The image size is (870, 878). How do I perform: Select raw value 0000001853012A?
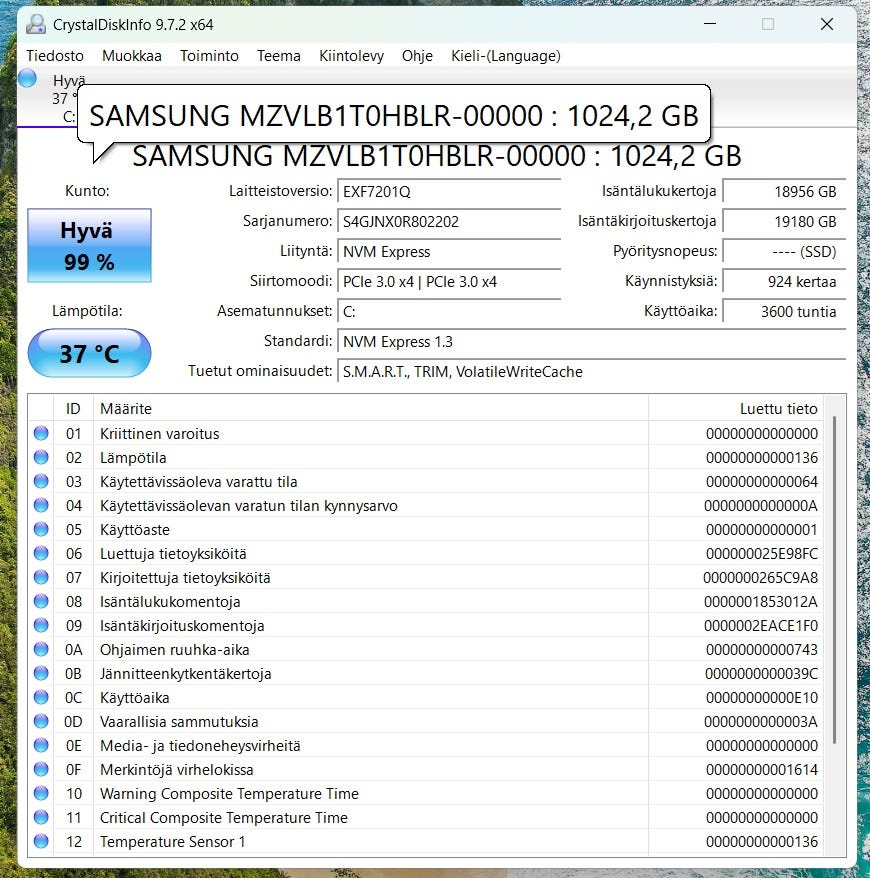pyautogui.click(x=760, y=602)
